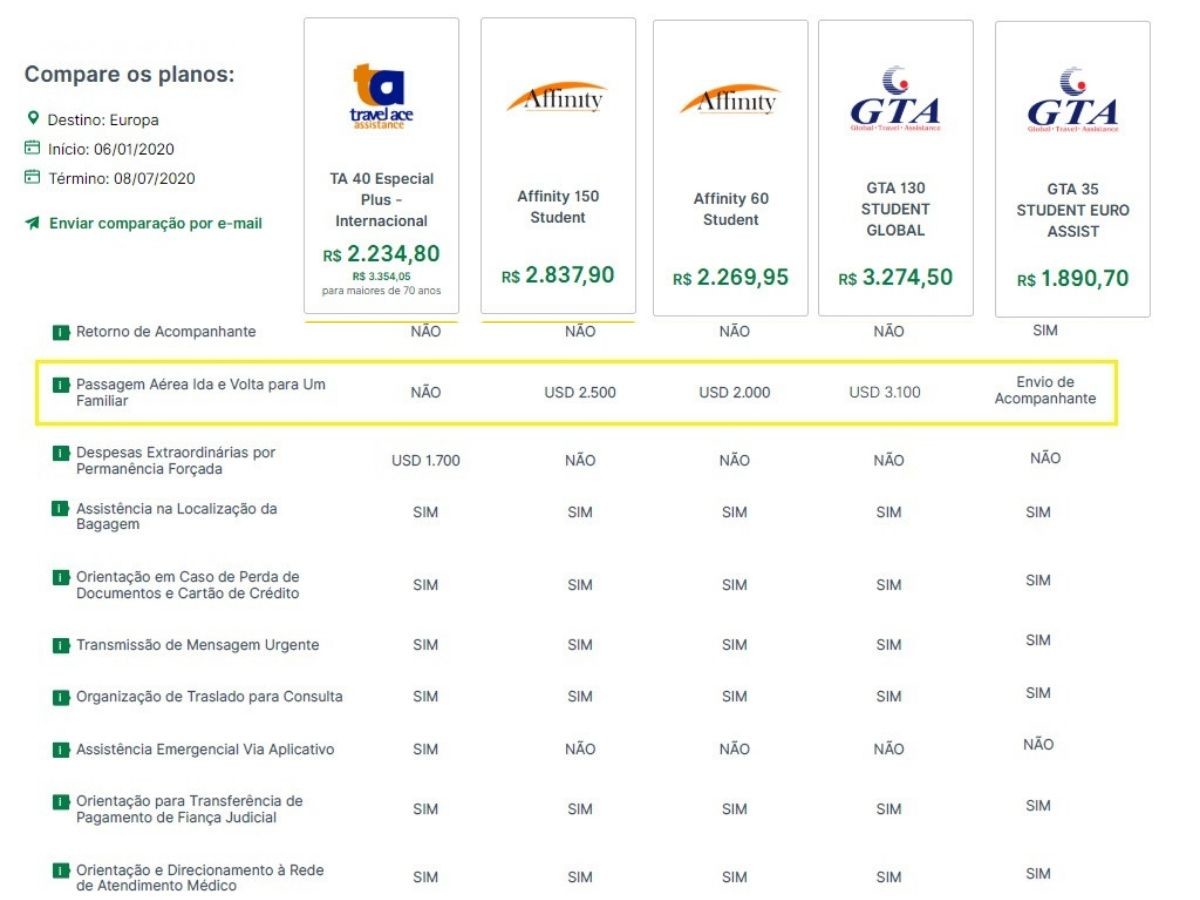Click info icon for Pagamento de Fiança Judicial

[x=61, y=802]
